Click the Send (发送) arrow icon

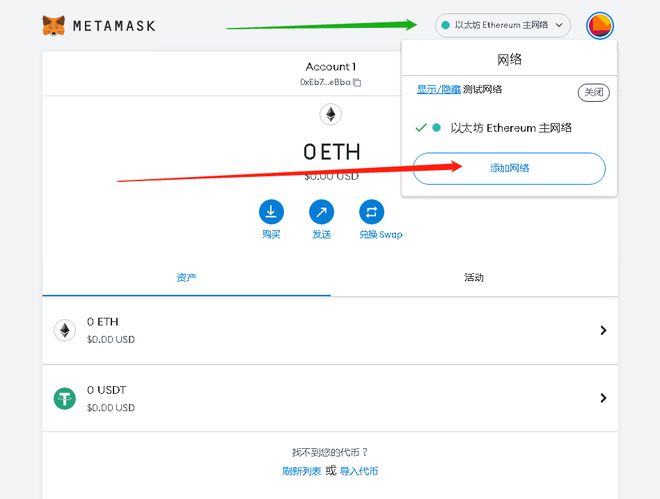pyautogui.click(x=321, y=212)
